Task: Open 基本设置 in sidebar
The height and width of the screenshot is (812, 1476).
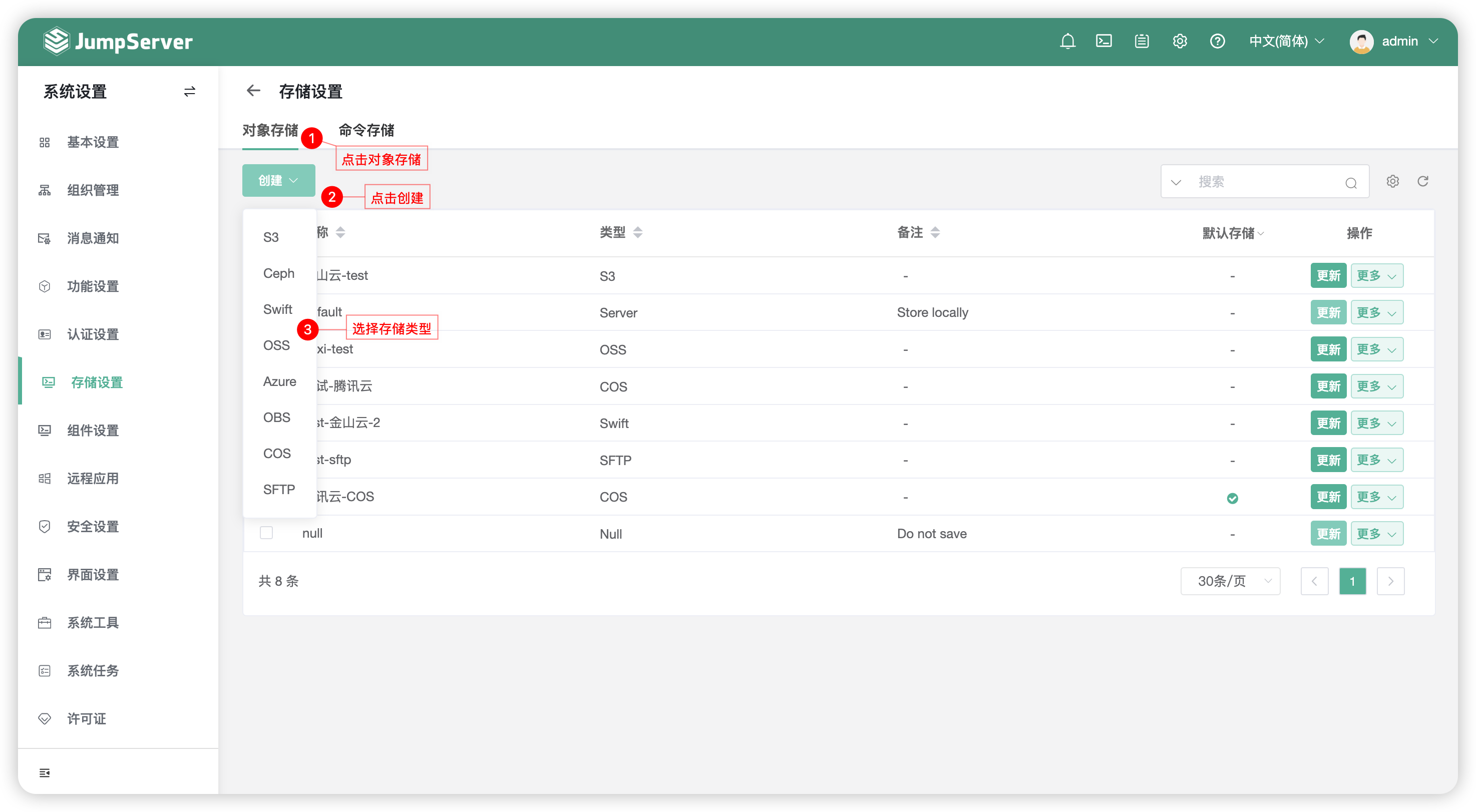Action: (93, 142)
